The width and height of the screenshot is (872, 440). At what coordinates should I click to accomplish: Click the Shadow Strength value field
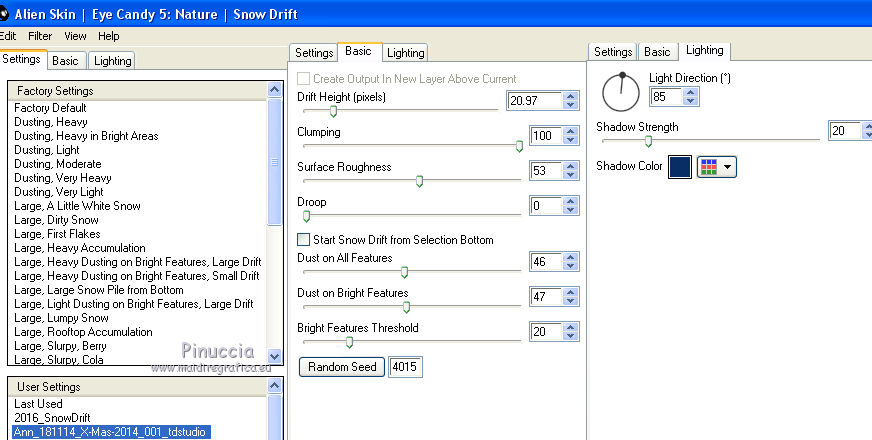click(845, 131)
